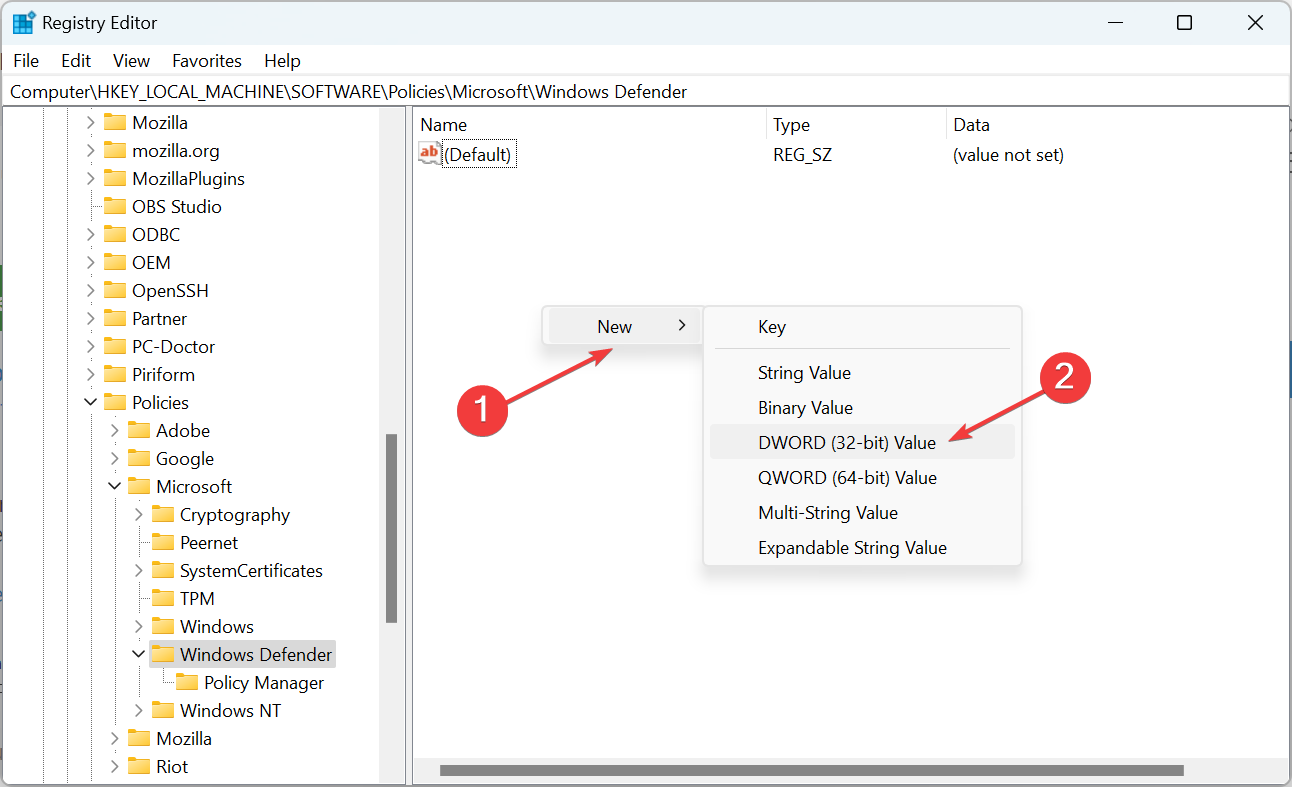The image size is (1292, 787).
Task: Expand the mozilla.org key
Action: point(90,150)
